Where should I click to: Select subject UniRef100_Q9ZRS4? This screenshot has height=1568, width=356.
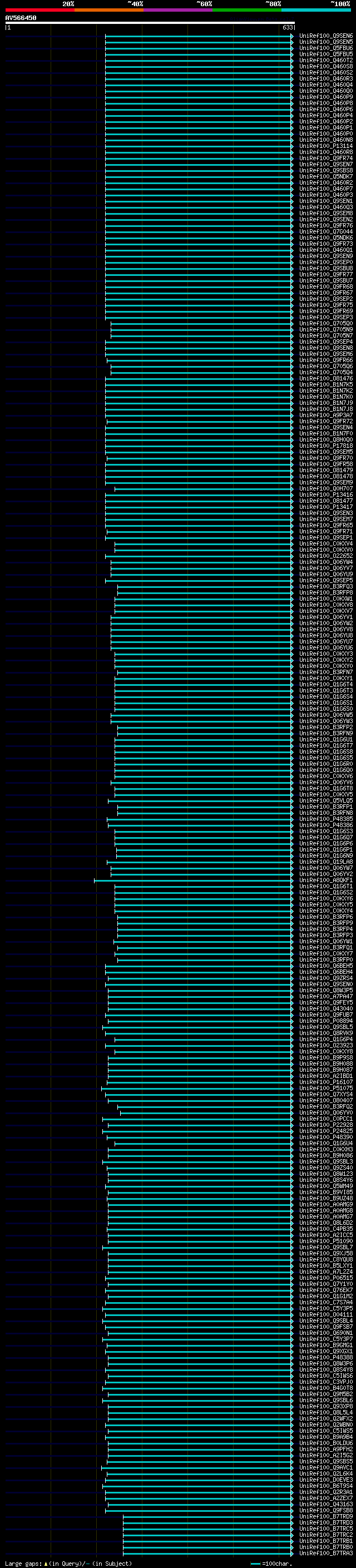click(325, 978)
